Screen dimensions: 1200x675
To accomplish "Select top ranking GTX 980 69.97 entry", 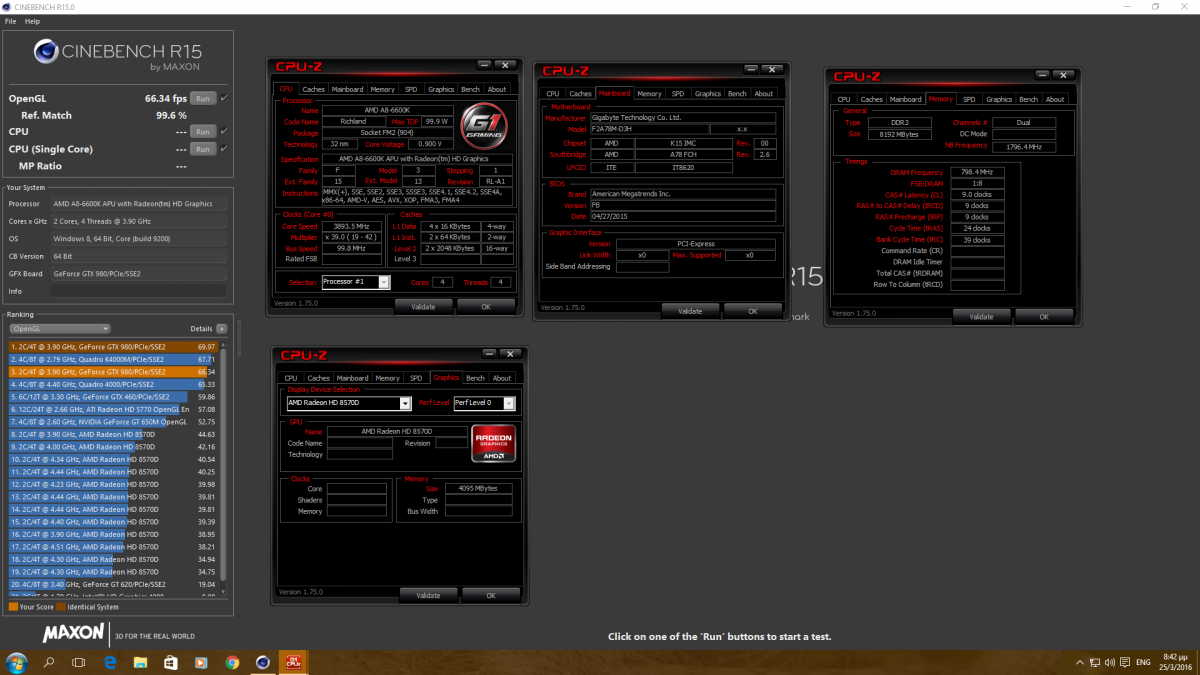I will pos(113,347).
